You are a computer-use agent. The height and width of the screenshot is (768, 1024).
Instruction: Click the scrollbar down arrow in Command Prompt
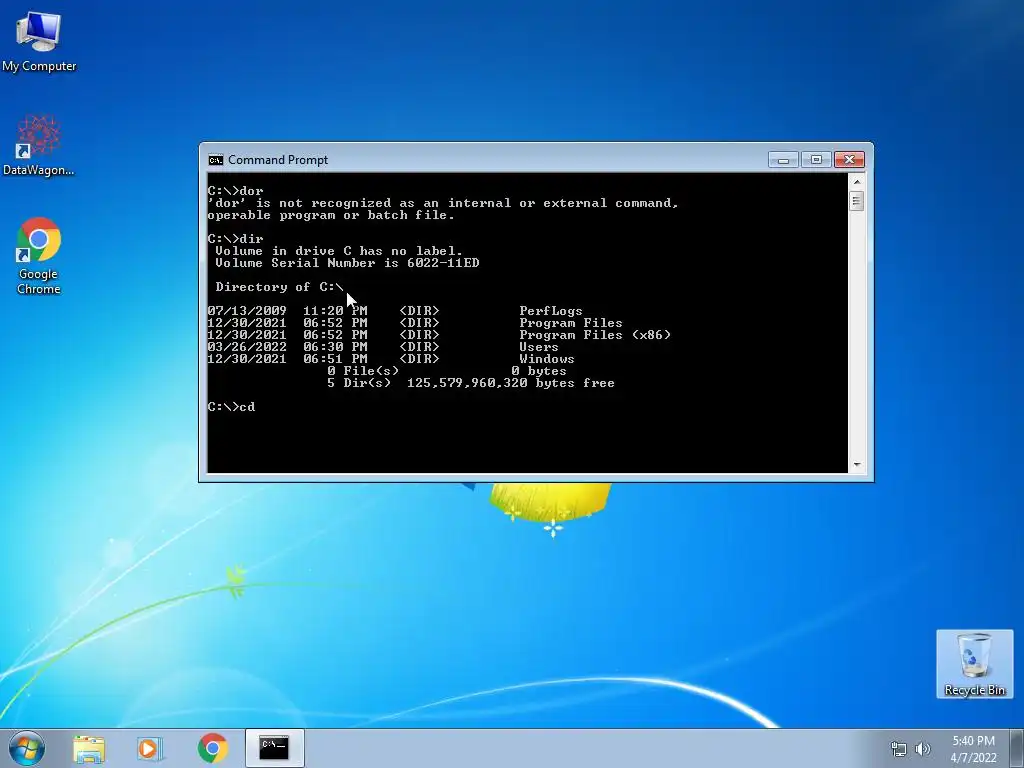[857, 465]
